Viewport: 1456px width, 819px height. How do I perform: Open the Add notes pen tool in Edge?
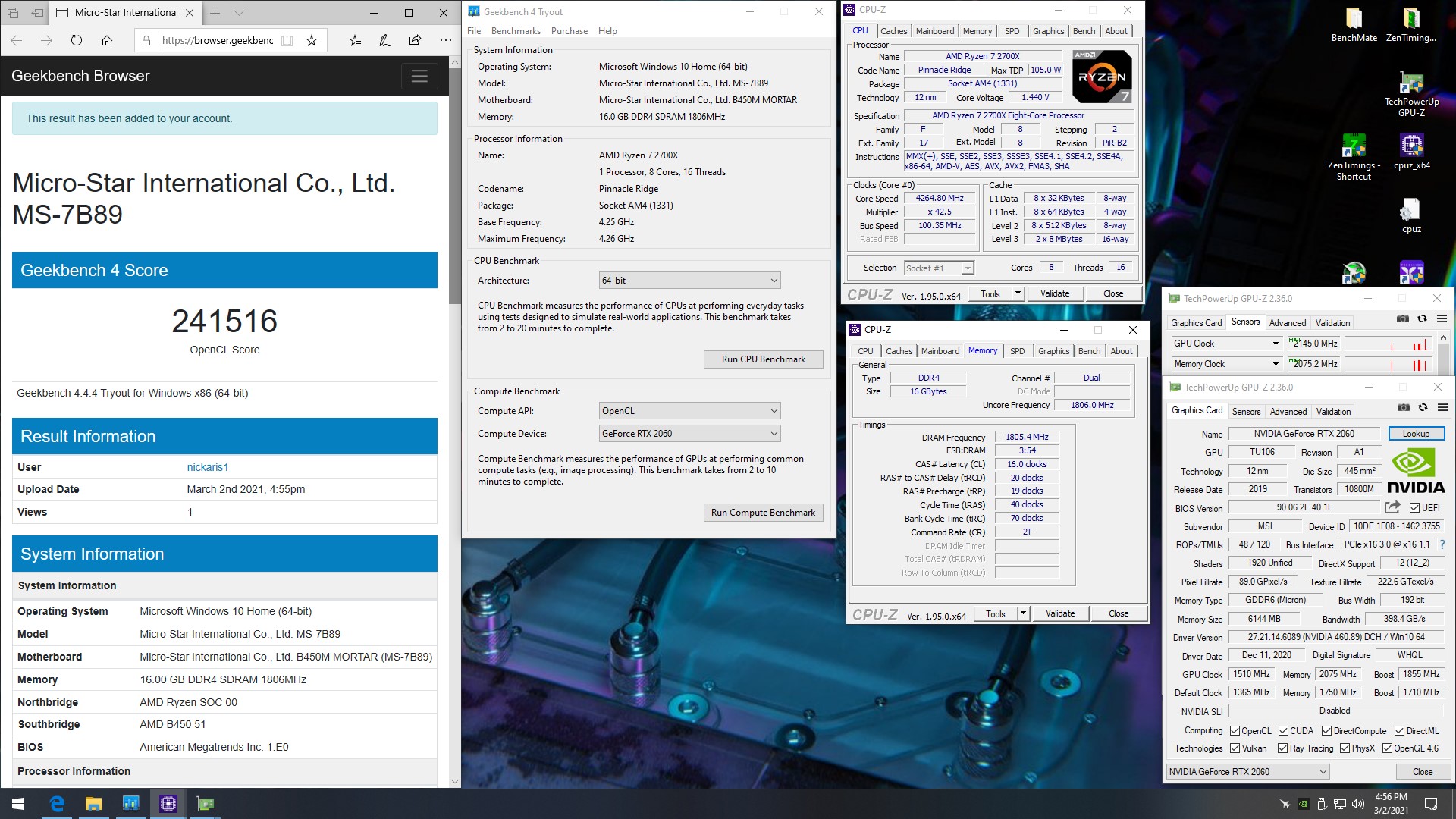385,40
